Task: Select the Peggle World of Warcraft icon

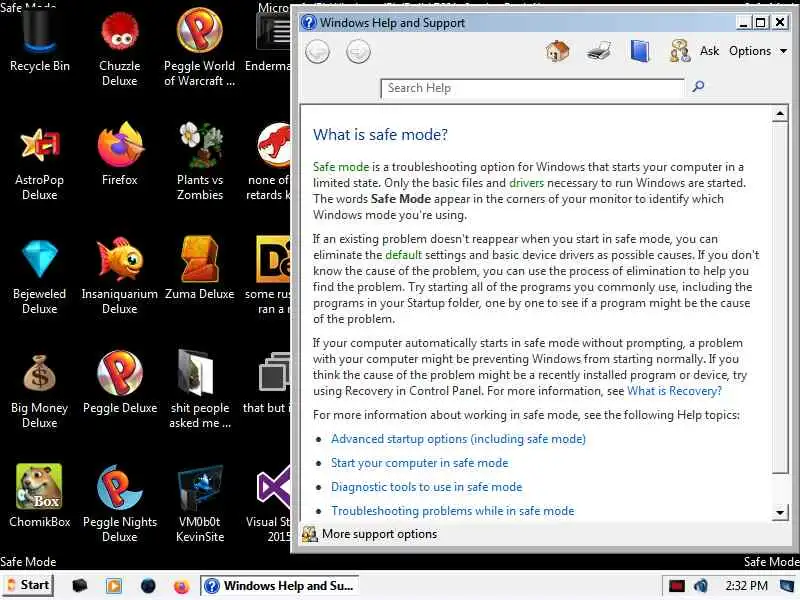Action: coord(199,49)
